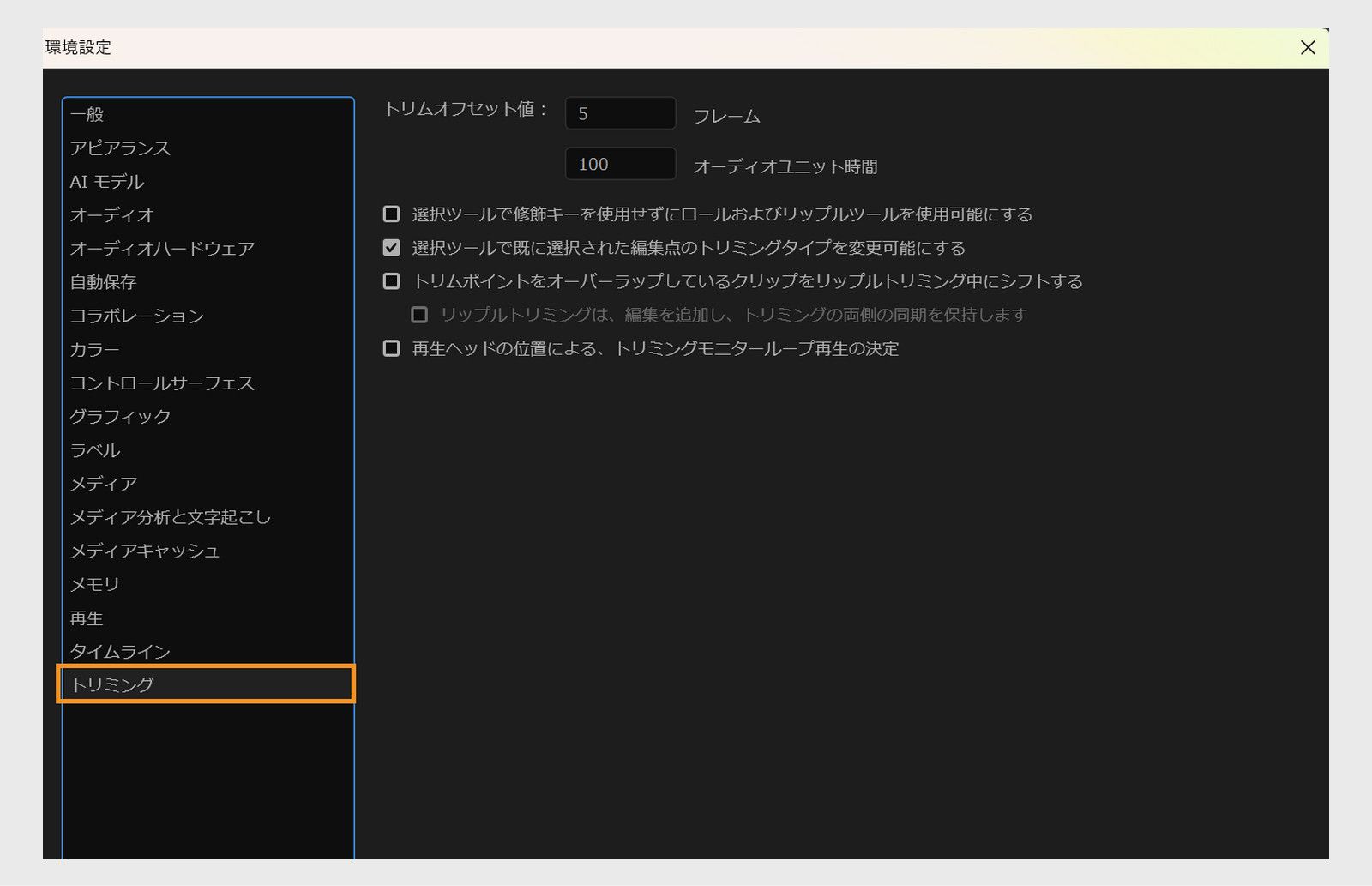Select the タイムライン preferences category

point(121,651)
